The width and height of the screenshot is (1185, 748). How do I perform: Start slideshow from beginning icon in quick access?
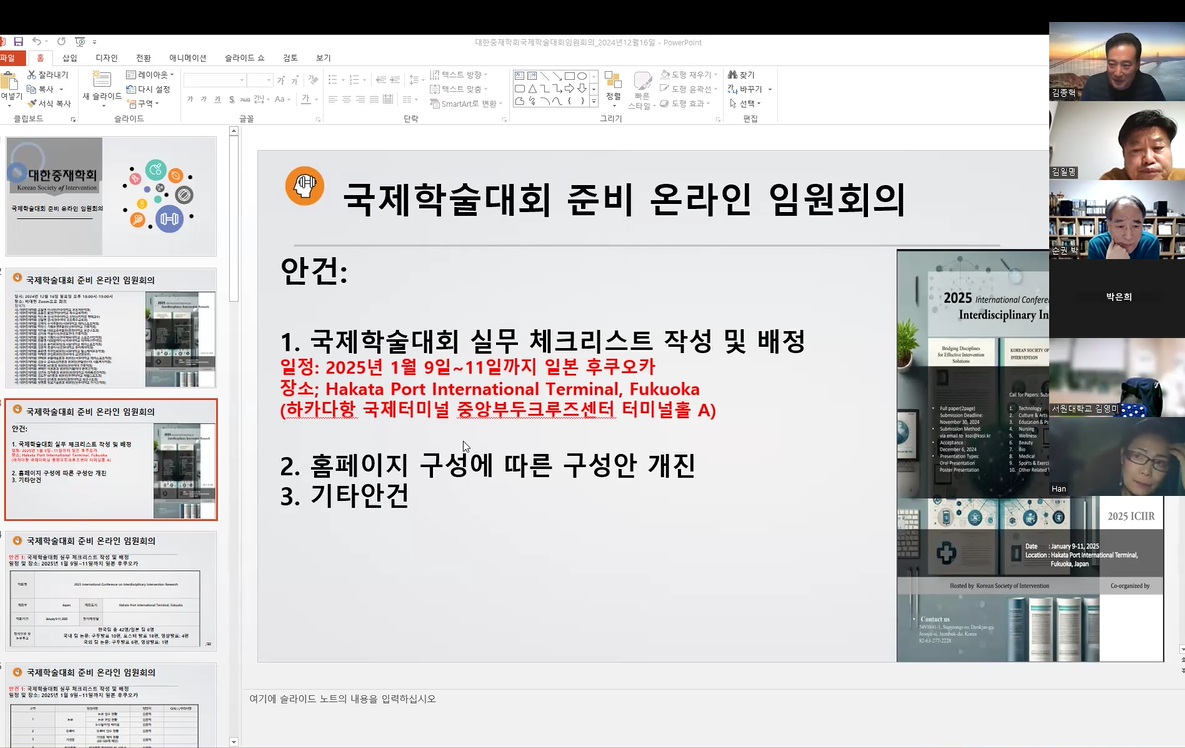pos(79,42)
